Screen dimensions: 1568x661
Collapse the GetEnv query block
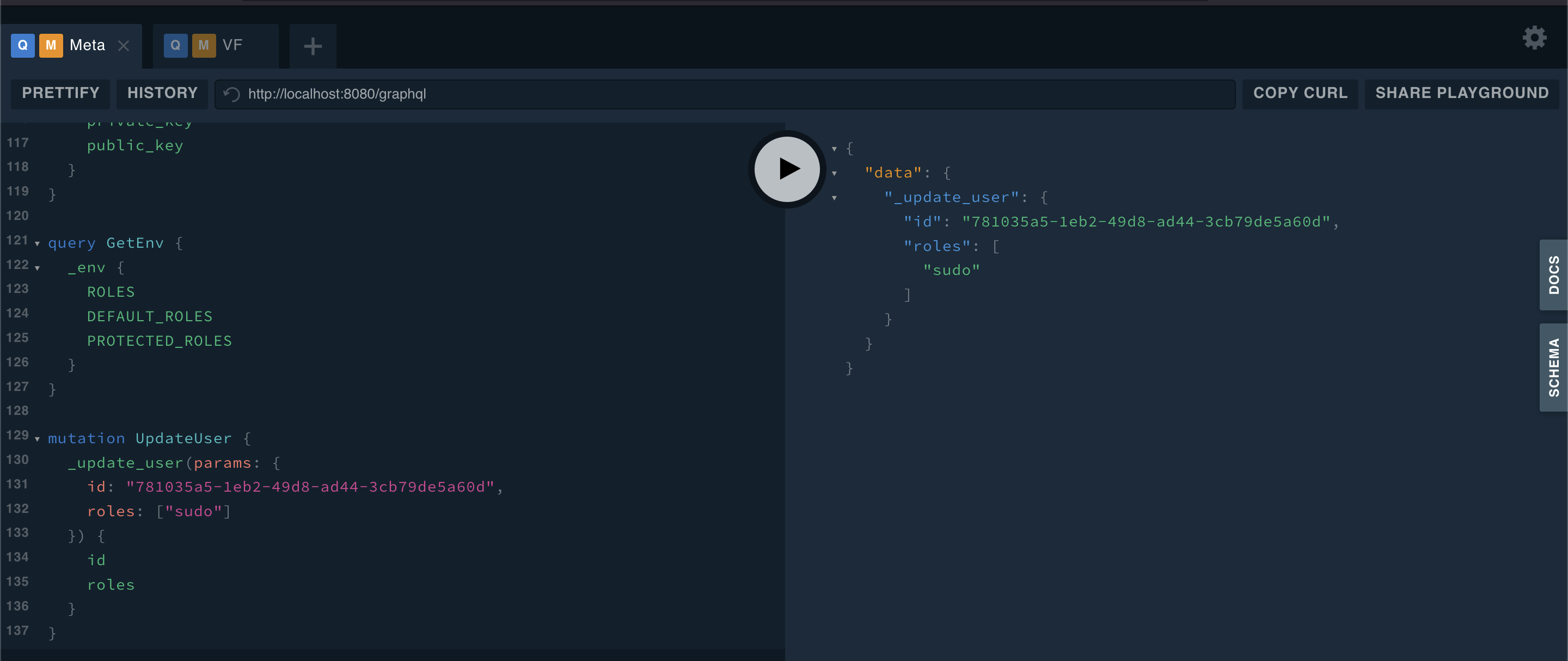point(38,243)
